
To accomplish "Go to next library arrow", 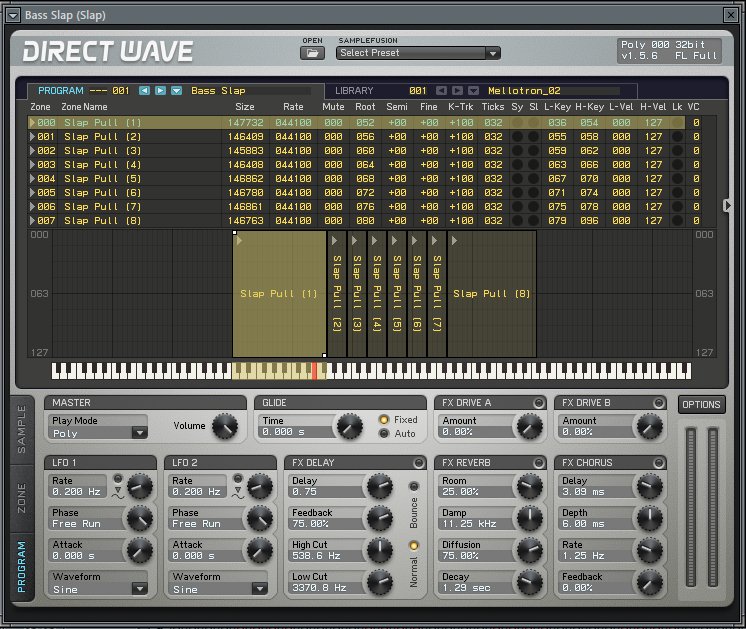I will coord(457,90).
